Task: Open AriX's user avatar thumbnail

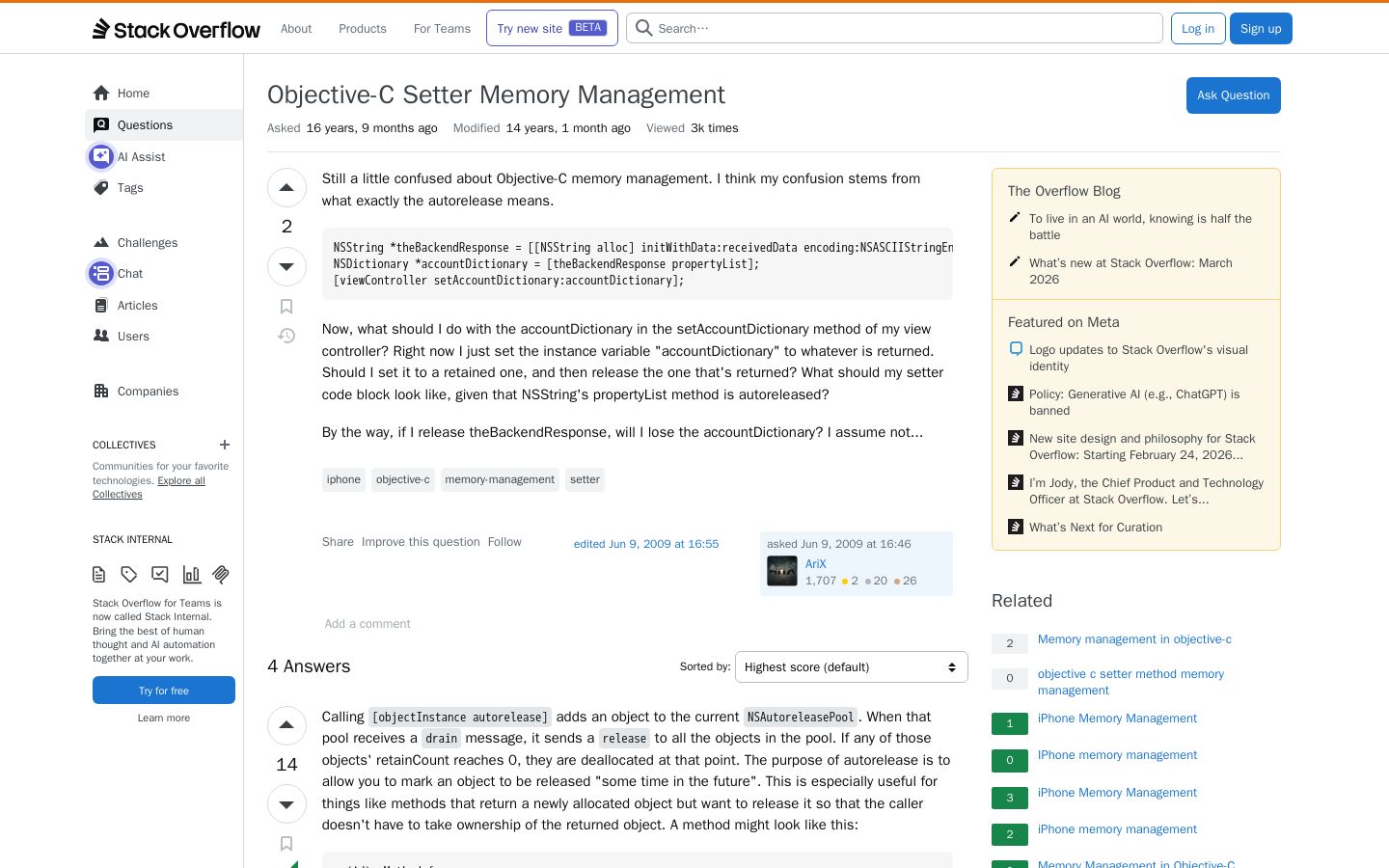Action: [782, 571]
